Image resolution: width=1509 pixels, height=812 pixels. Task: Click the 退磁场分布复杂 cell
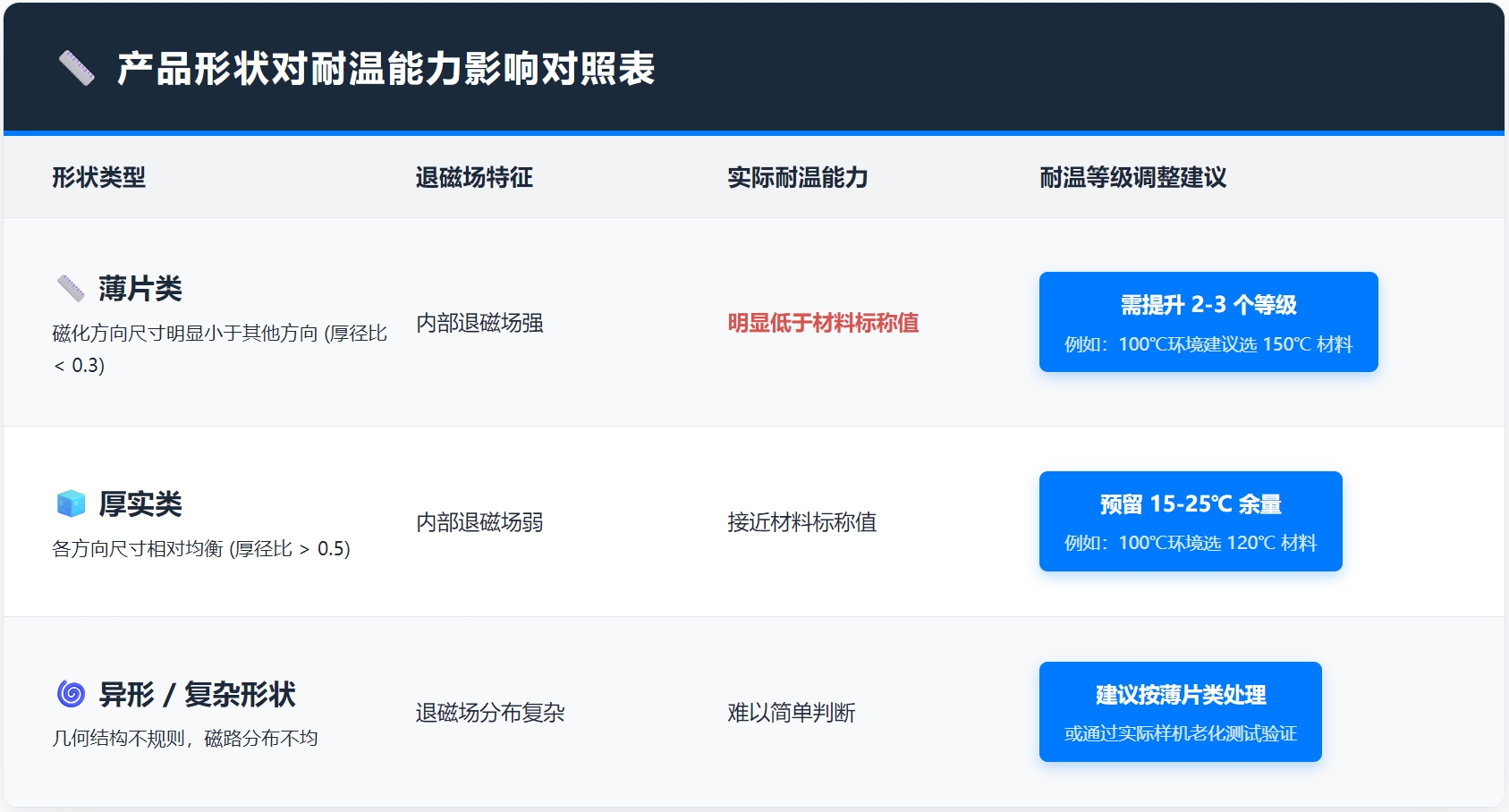490,713
